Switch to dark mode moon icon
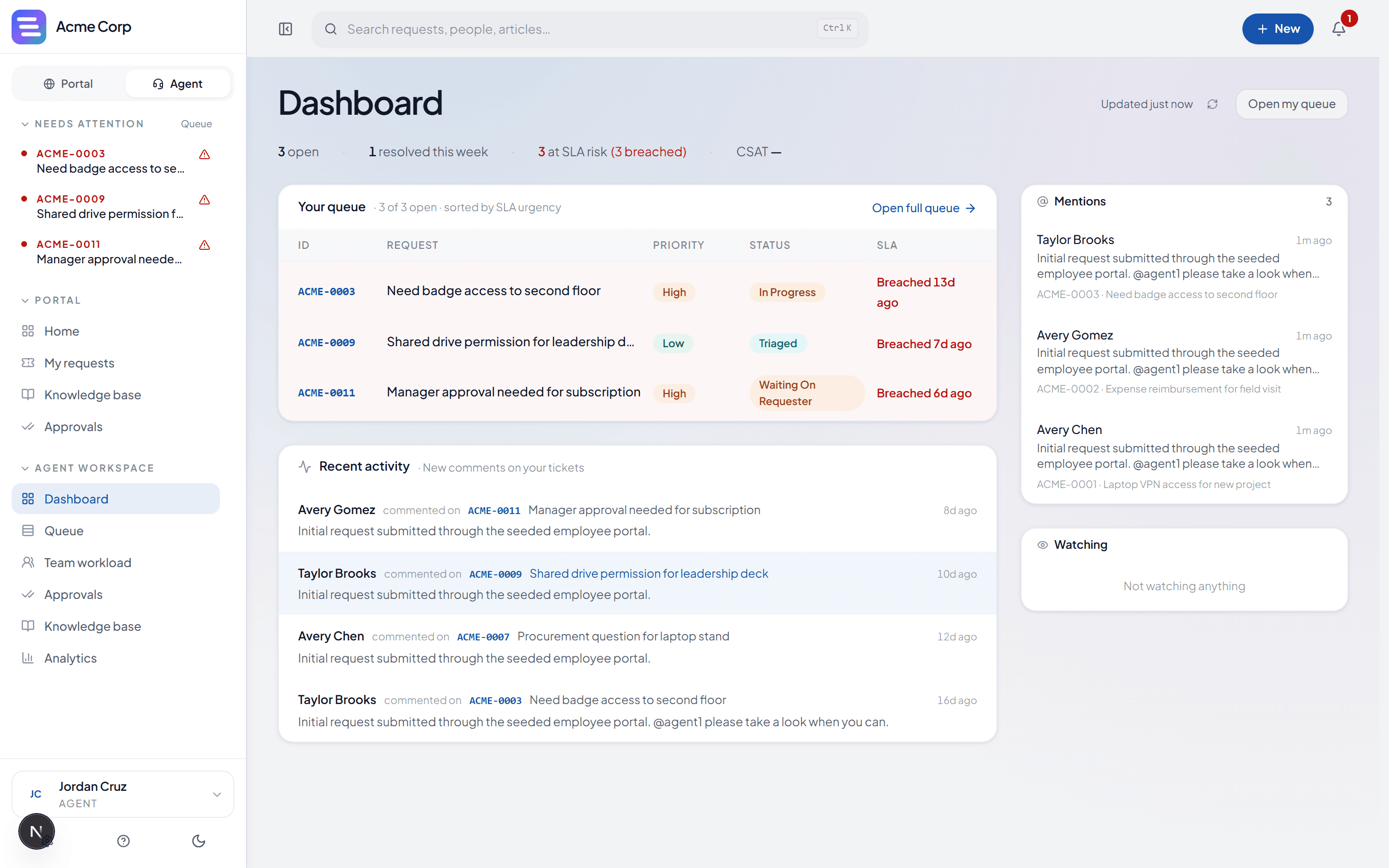The image size is (1389, 868). [x=199, y=841]
